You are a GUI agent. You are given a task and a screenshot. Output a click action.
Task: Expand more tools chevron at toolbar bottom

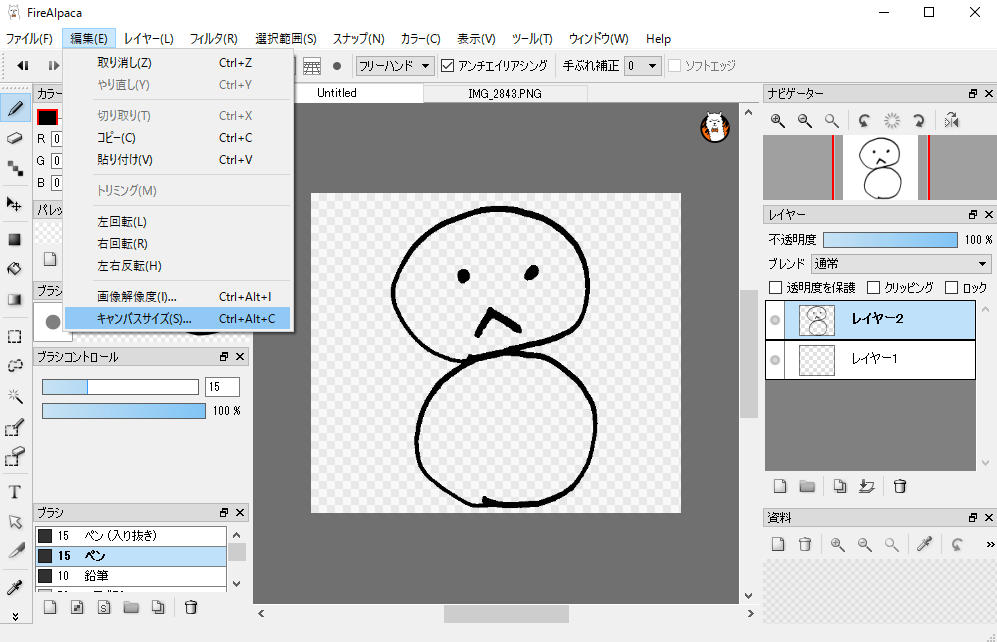pos(15,616)
